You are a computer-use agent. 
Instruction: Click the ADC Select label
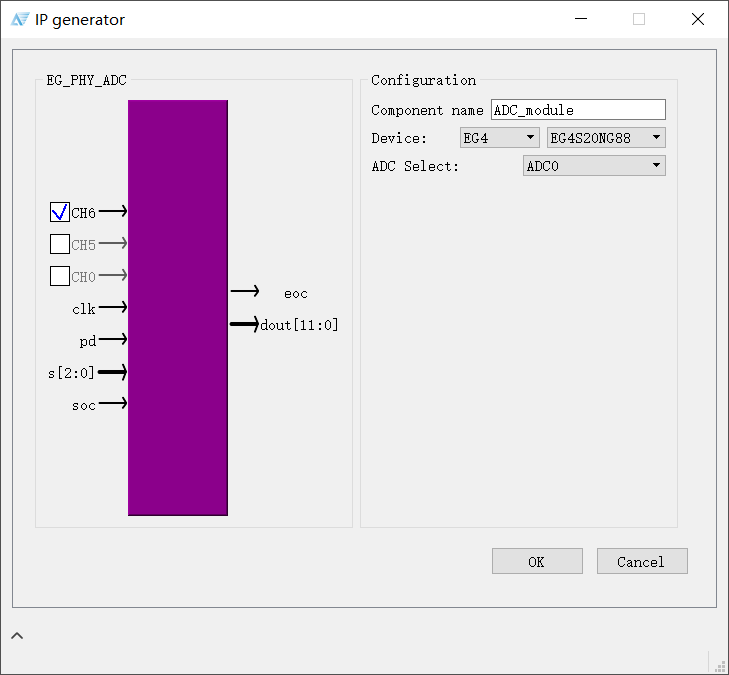pos(415,166)
